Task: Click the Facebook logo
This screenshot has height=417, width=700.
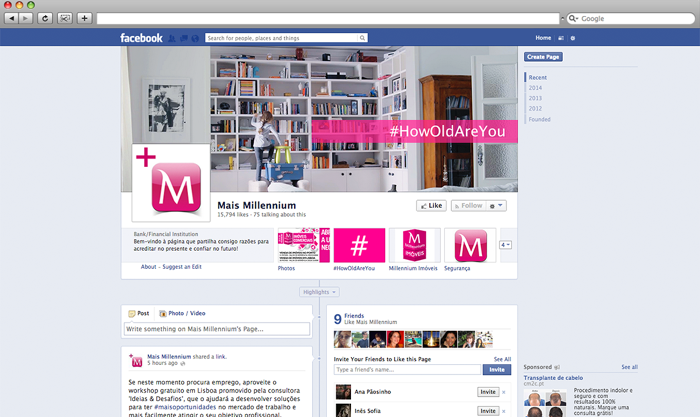Action: click(x=141, y=38)
